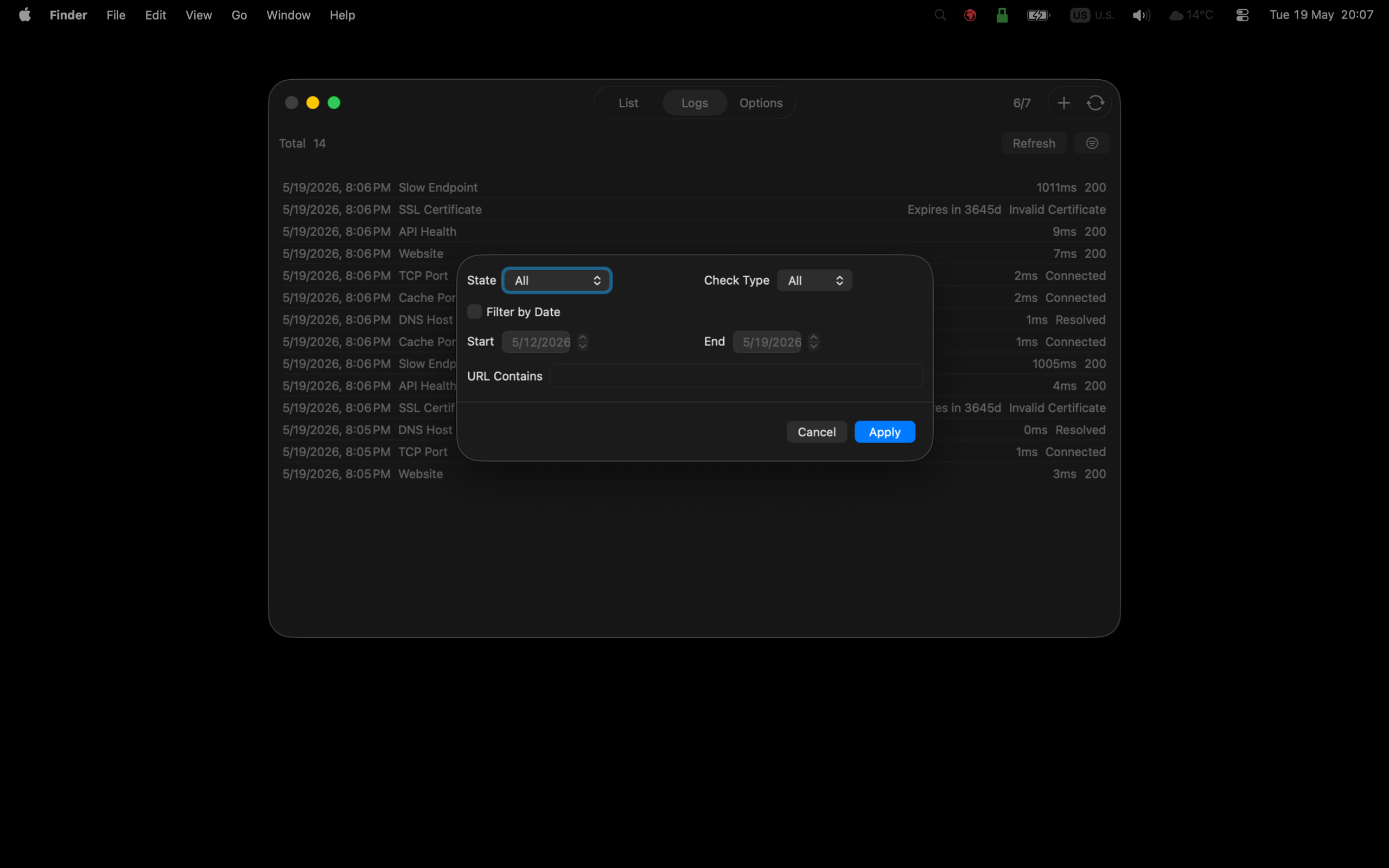This screenshot has width=1389, height=868.
Task: Open the volume control icon
Action: (1141, 15)
